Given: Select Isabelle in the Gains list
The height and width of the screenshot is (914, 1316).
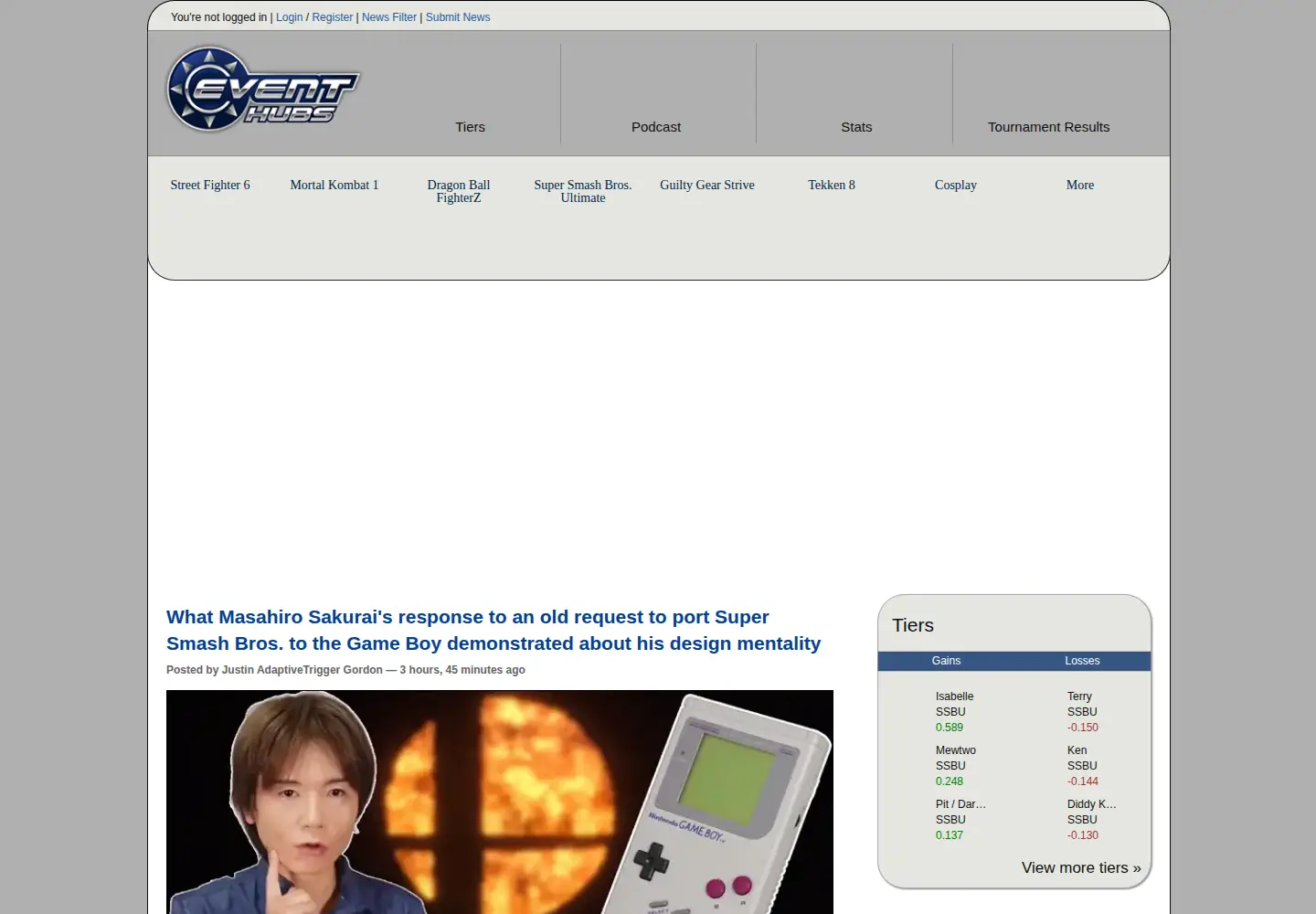Looking at the screenshot, I should (954, 696).
